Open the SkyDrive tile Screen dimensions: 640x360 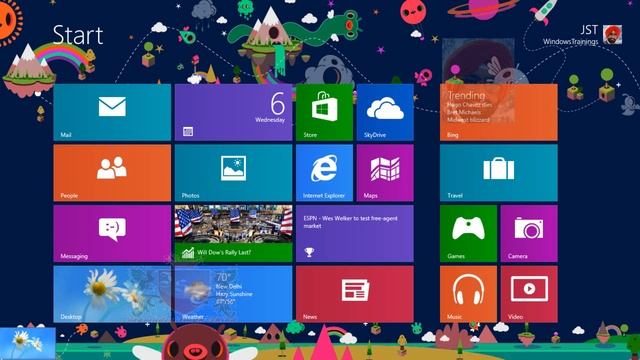click(385, 112)
